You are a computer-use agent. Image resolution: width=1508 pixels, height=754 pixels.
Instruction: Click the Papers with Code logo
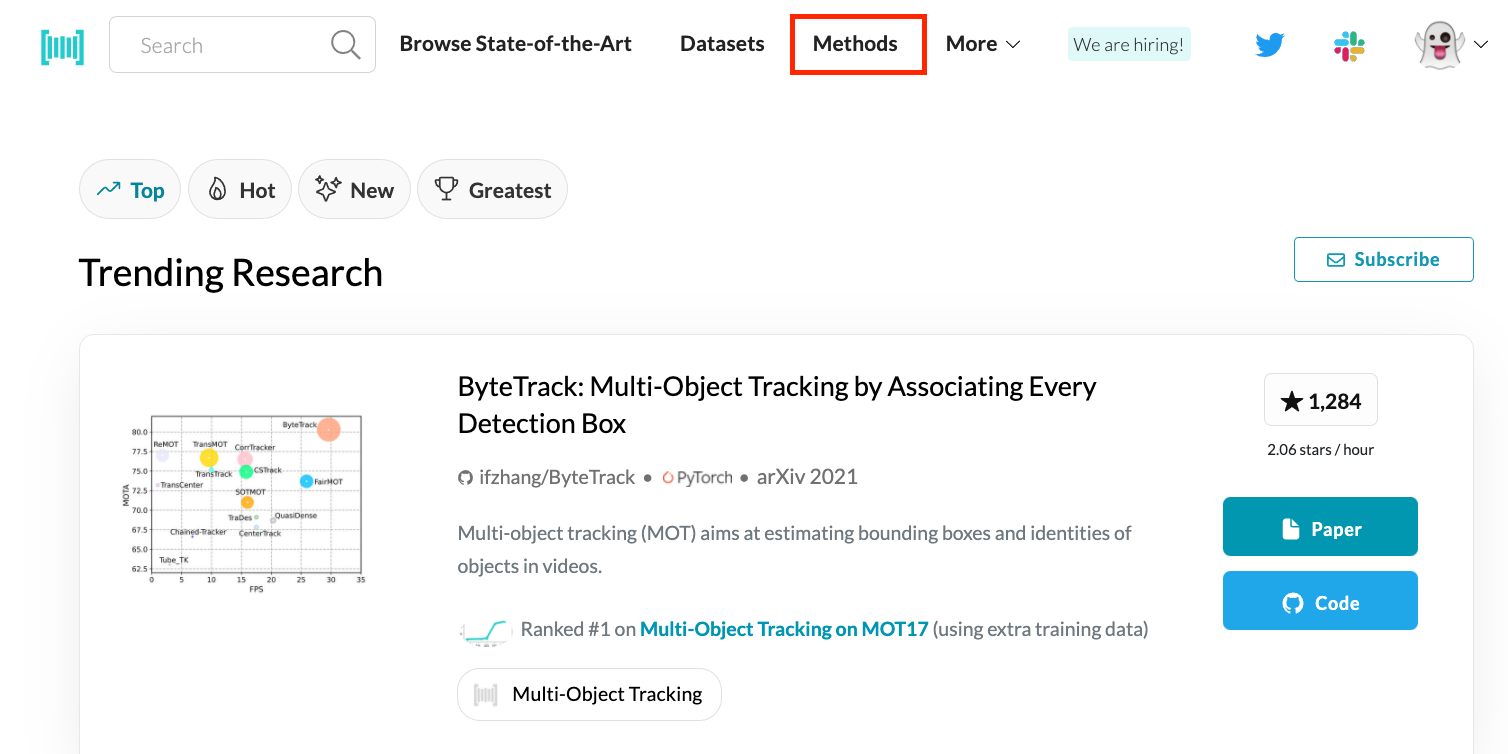pos(62,46)
